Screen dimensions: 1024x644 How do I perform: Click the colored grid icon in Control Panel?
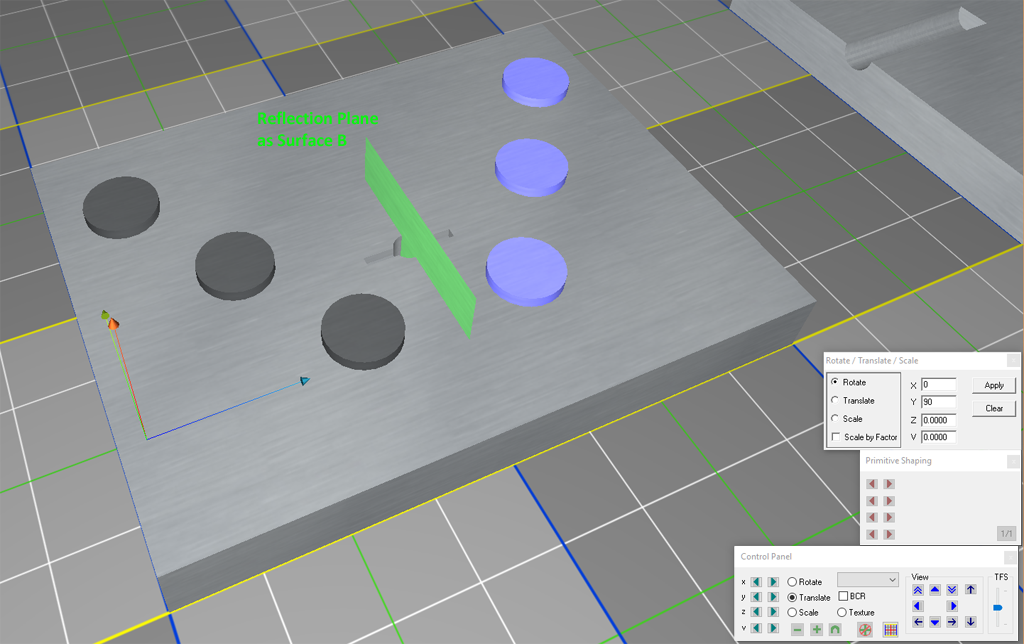[890, 629]
